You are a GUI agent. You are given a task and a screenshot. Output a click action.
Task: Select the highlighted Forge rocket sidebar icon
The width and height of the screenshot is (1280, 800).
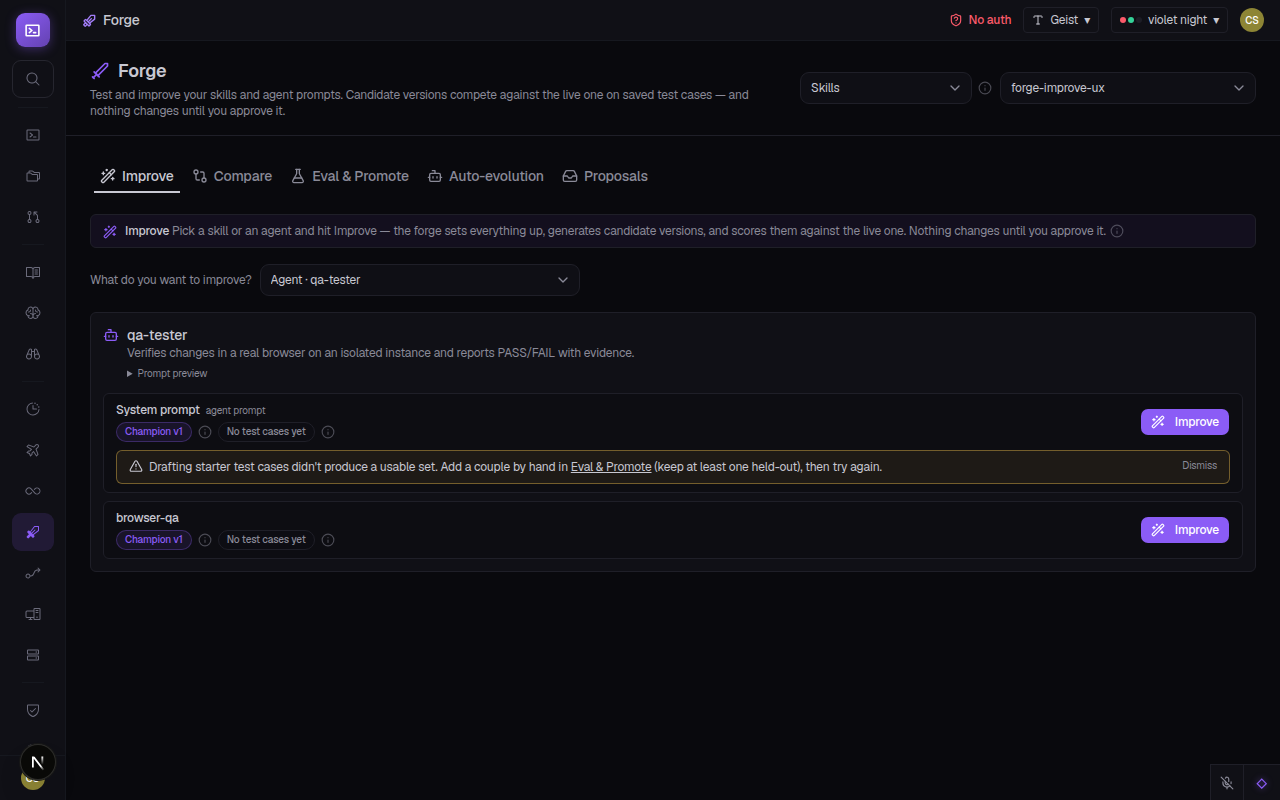click(x=33, y=532)
